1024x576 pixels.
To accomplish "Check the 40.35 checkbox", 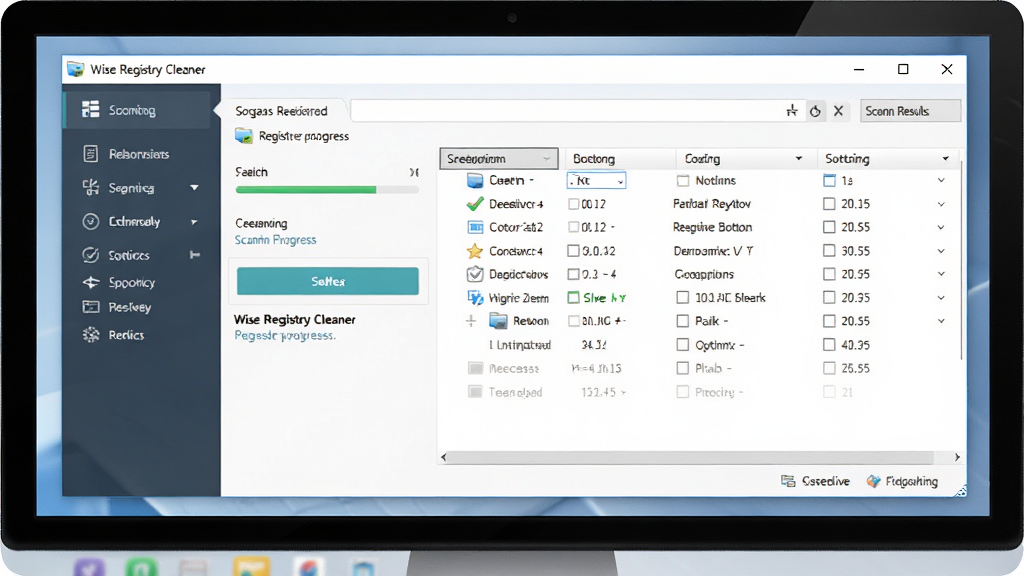I will click(x=829, y=345).
